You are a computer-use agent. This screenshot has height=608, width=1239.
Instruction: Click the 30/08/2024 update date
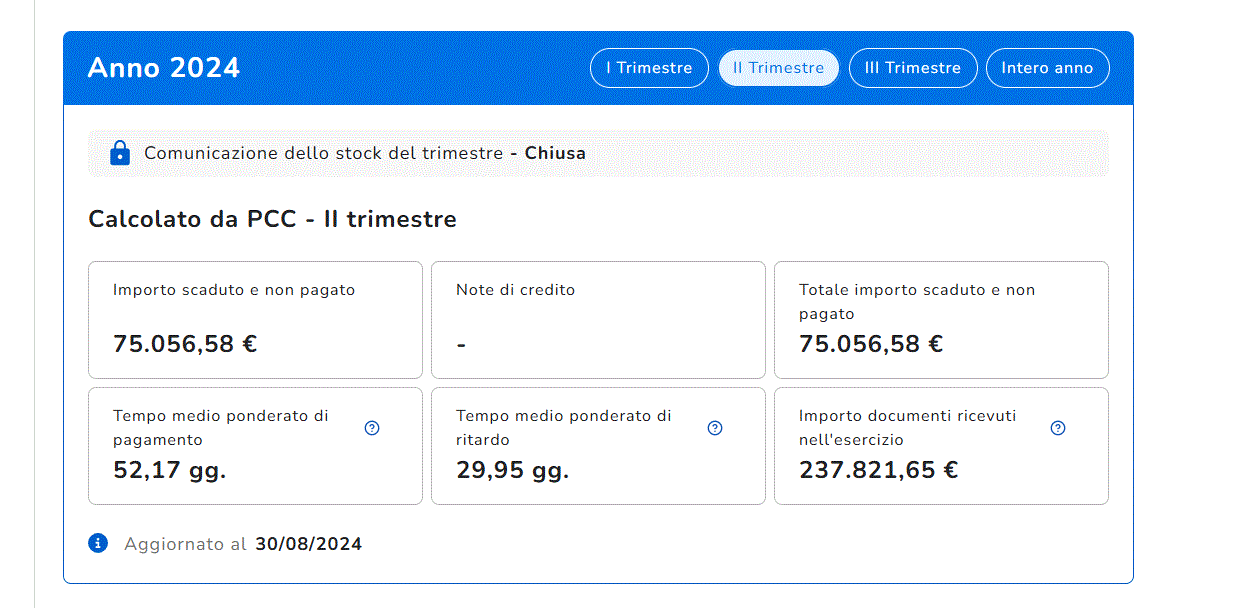pos(308,544)
